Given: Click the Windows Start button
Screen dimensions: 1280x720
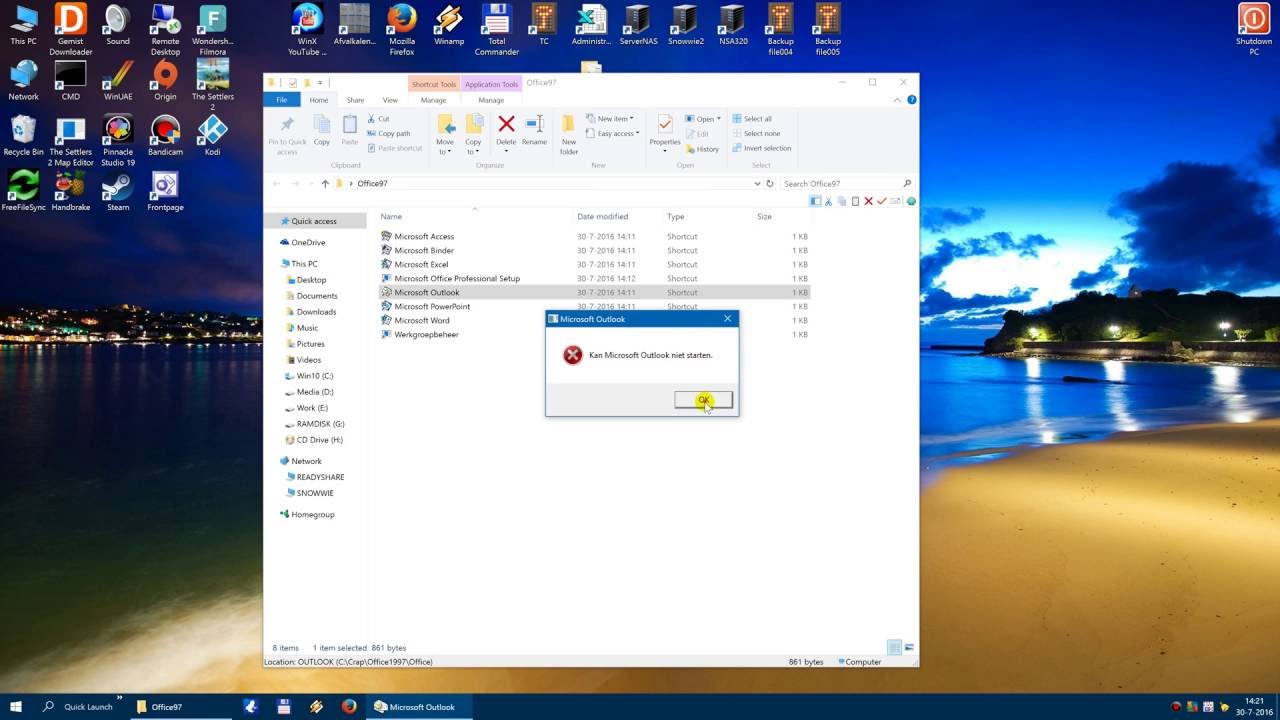Looking at the screenshot, I should [x=16, y=707].
